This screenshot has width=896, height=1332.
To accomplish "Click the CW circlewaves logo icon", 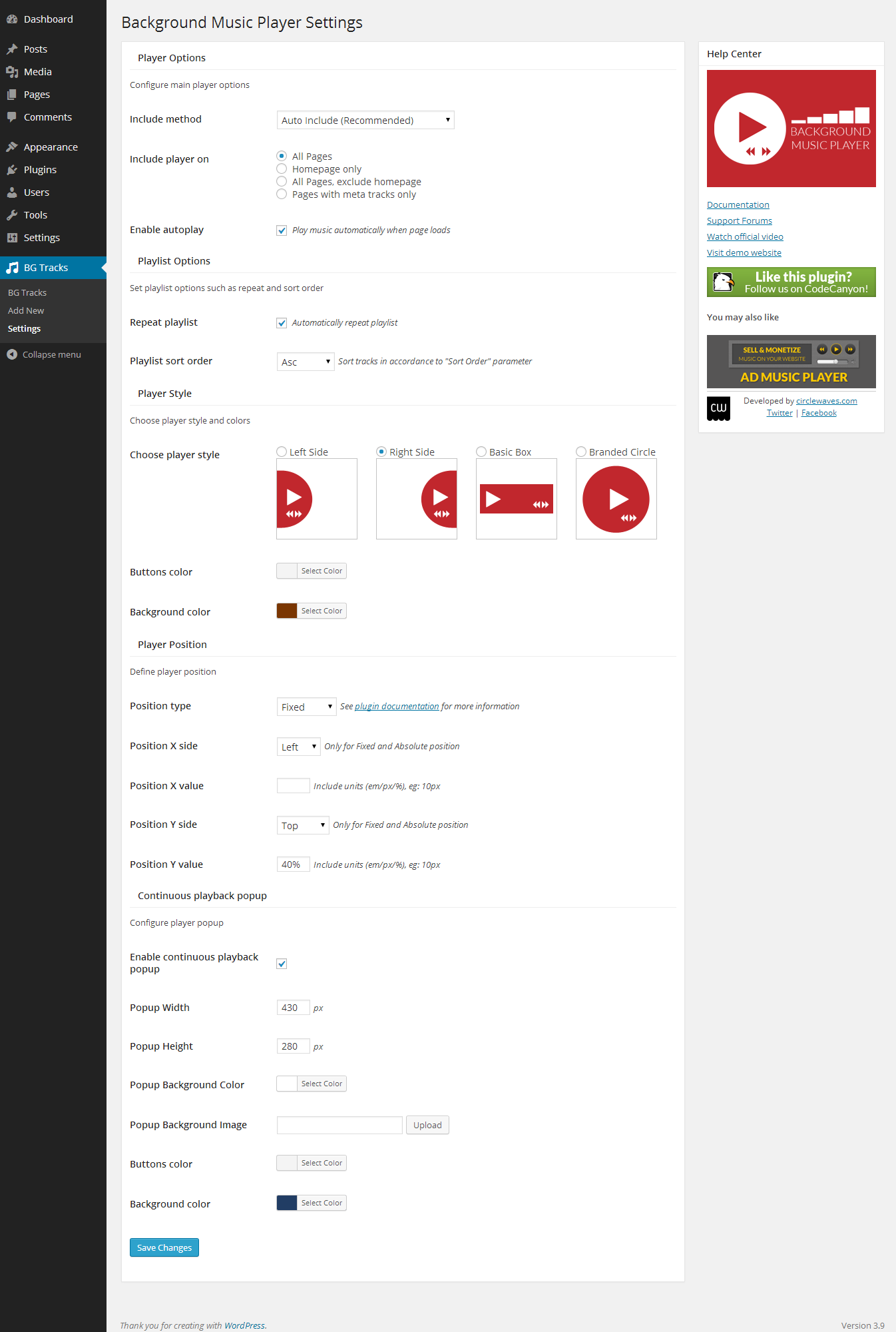I will (718, 408).
